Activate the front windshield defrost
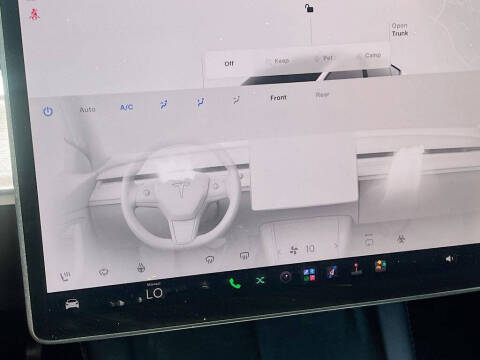Viewport: 480px width, 360px height. [210, 259]
